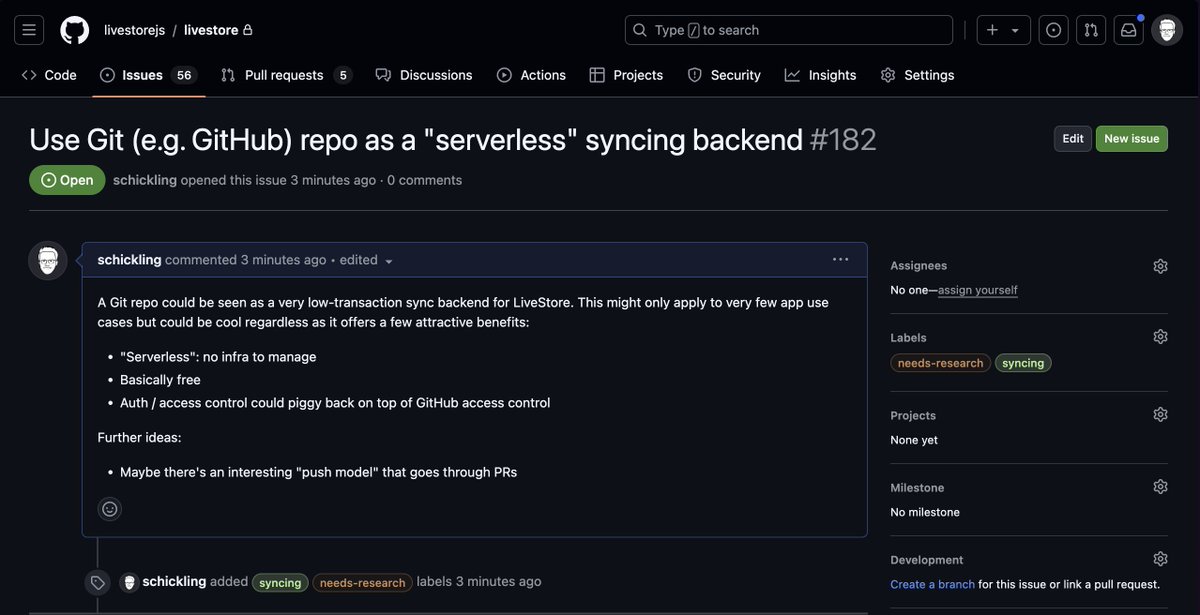Switch to the Settings tab
1200x615 pixels.
(918, 75)
